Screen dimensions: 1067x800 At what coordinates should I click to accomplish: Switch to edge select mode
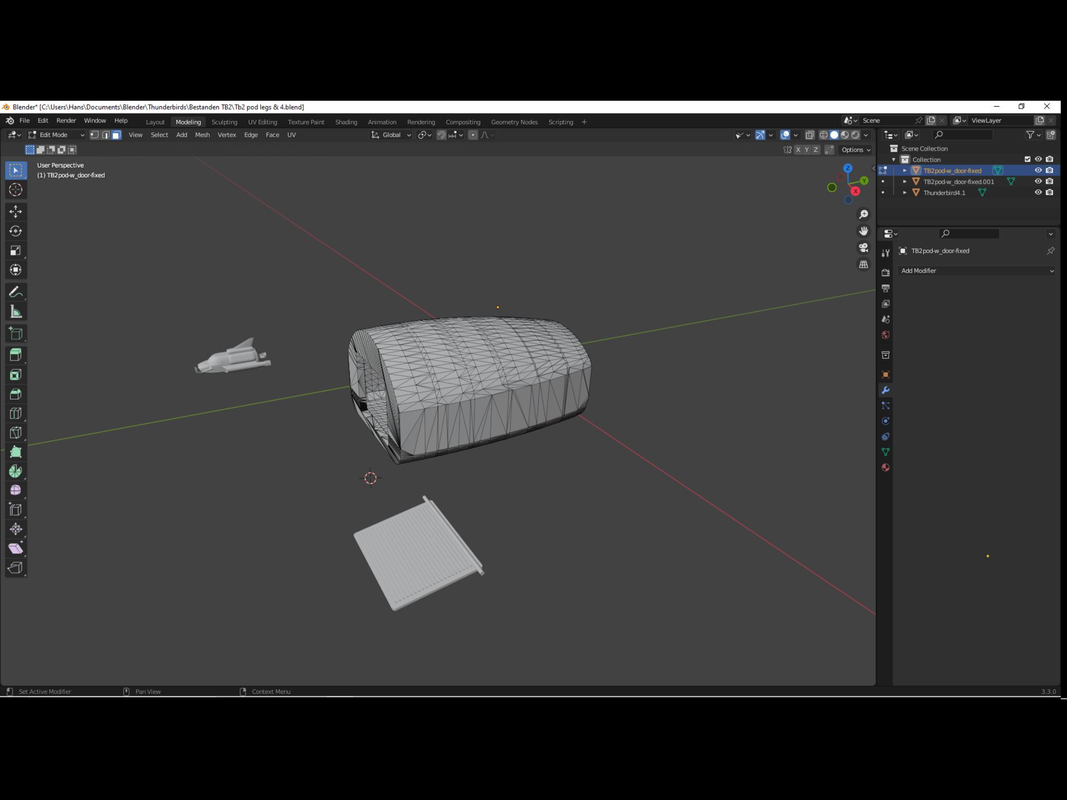[x=105, y=135]
